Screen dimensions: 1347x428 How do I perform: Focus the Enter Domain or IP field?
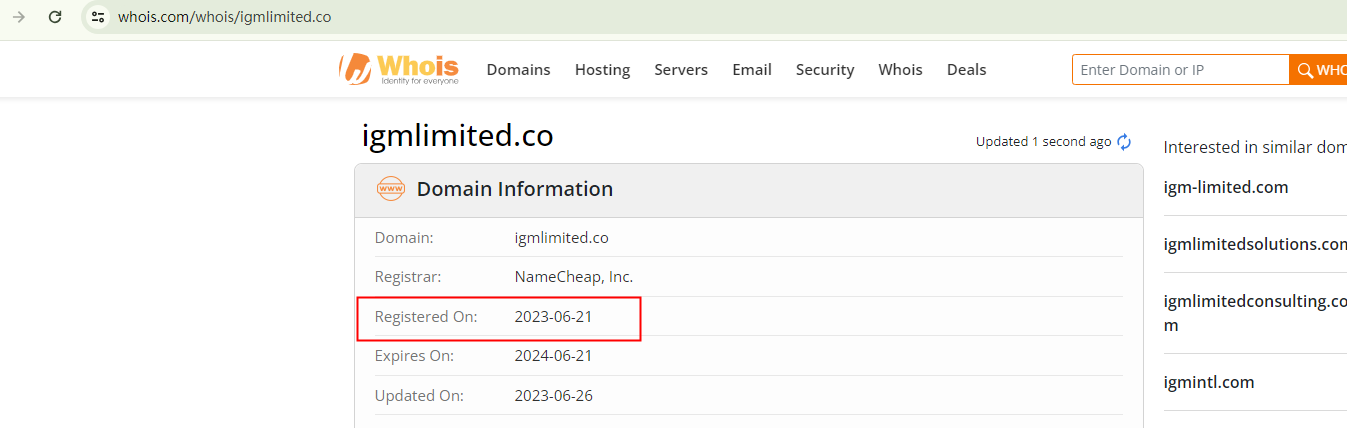click(1180, 70)
